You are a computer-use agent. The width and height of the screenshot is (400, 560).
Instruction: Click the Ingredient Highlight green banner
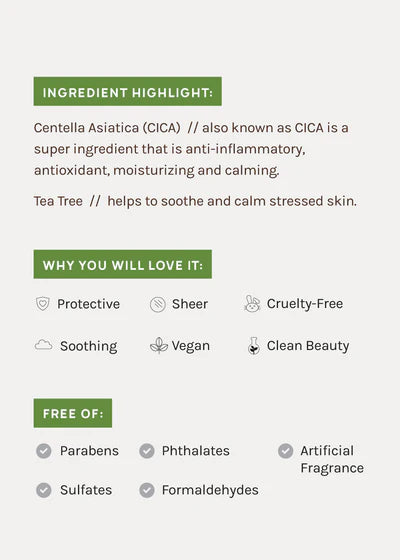click(128, 91)
